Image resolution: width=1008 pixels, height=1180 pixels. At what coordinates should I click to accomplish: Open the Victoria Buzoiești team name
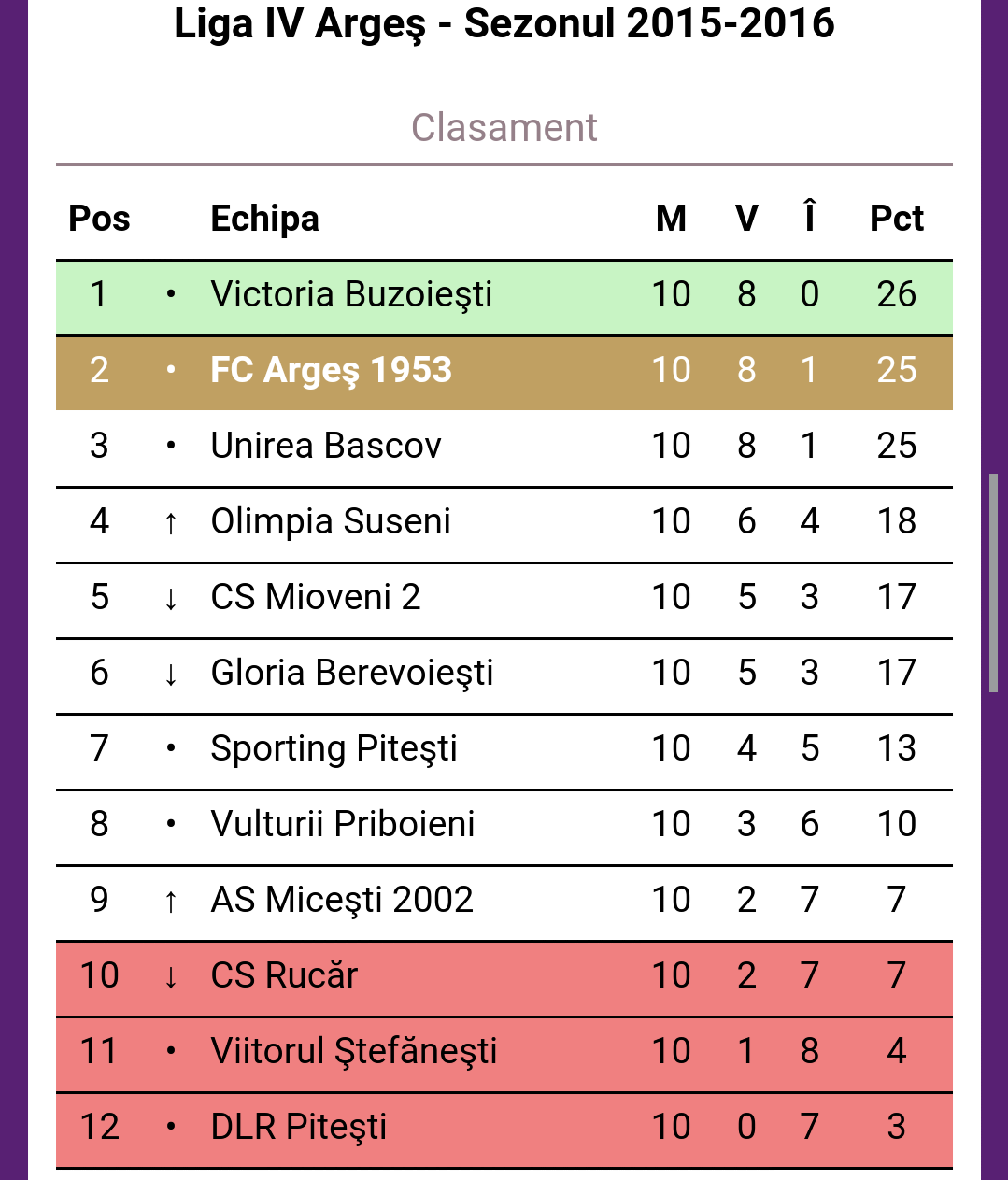point(351,294)
